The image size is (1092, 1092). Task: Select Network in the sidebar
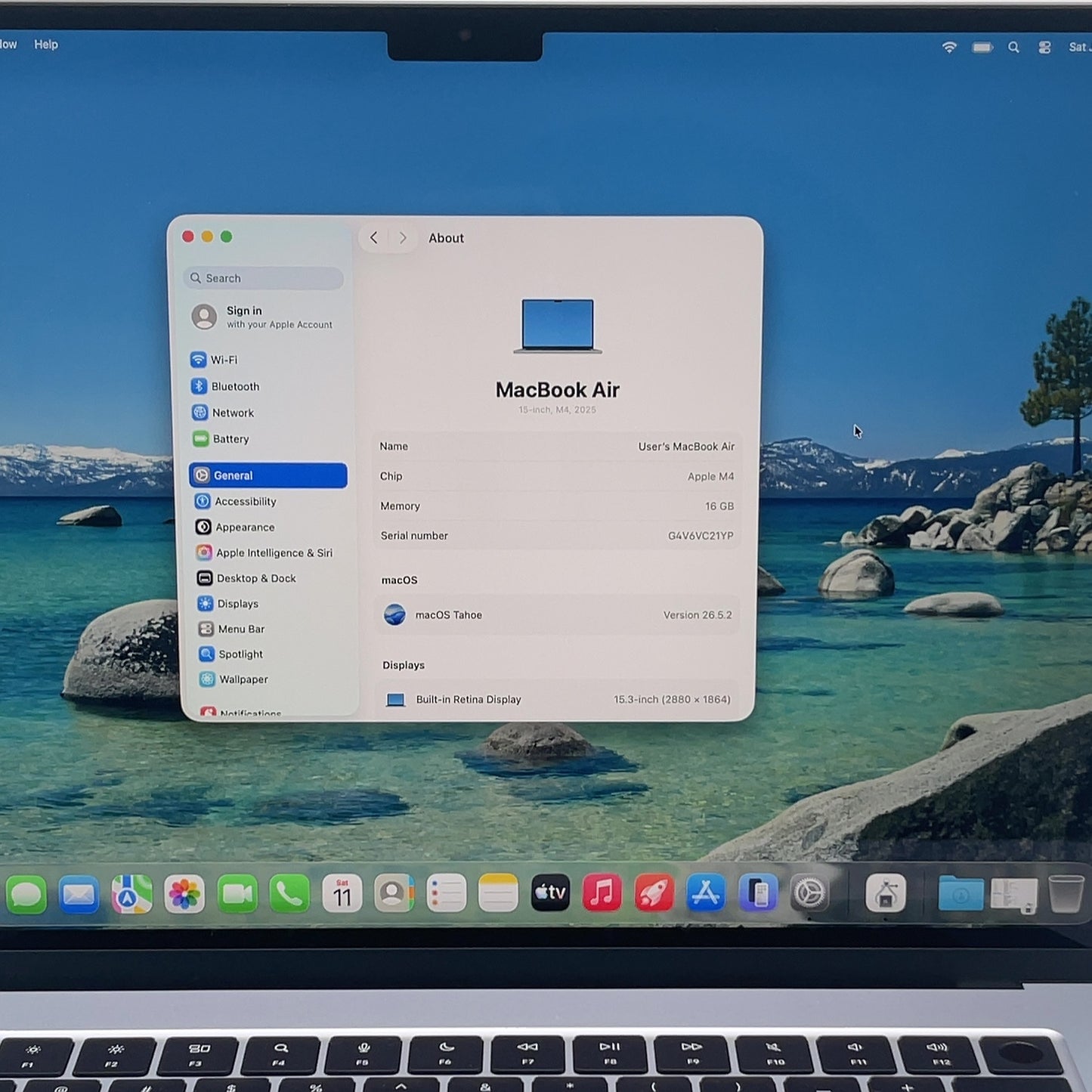pyautogui.click(x=223, y=413)
